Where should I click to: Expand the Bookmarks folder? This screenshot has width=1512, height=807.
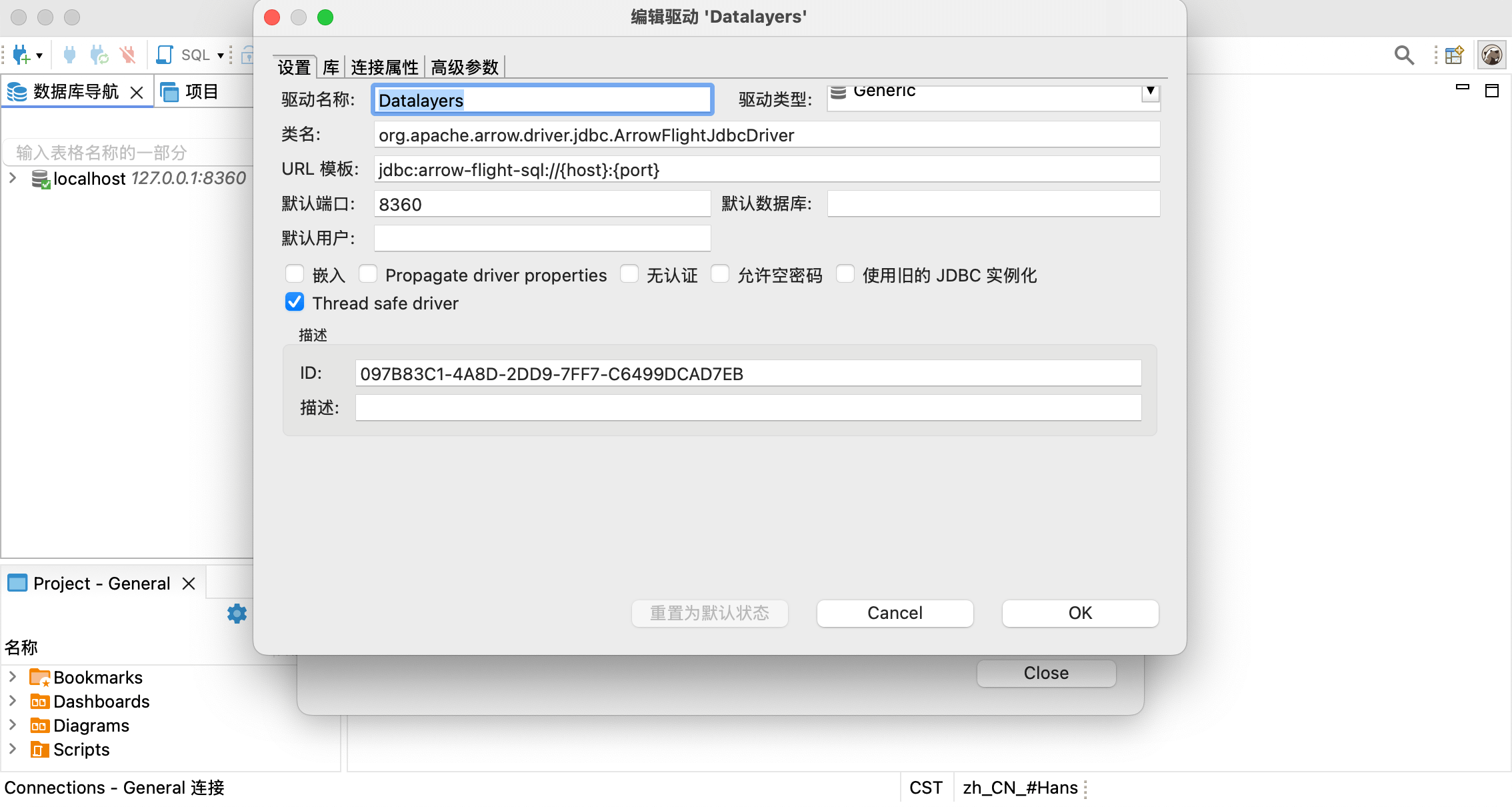click(13, 677)
